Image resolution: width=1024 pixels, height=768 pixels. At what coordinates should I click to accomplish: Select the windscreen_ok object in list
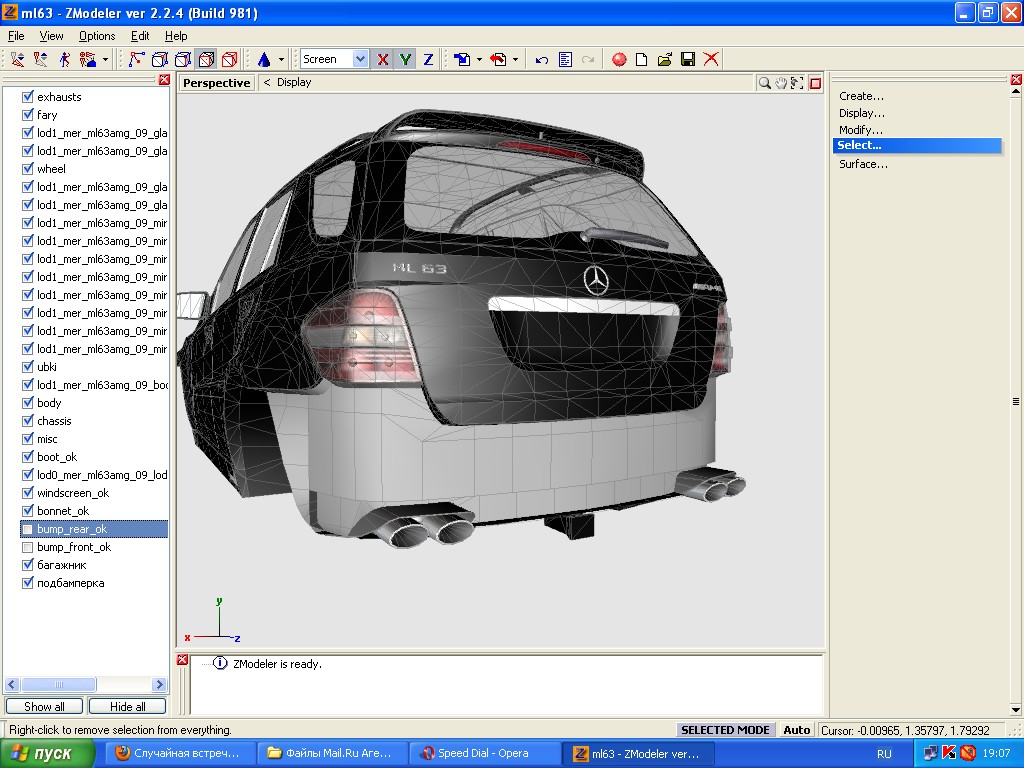(73, 493)
